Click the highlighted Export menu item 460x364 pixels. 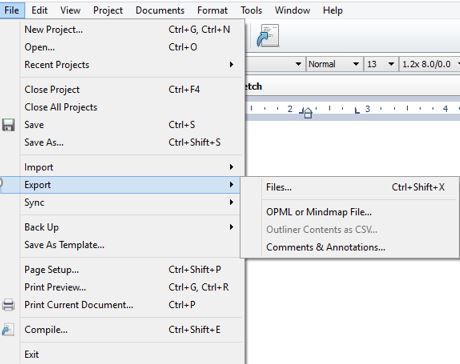120,185
